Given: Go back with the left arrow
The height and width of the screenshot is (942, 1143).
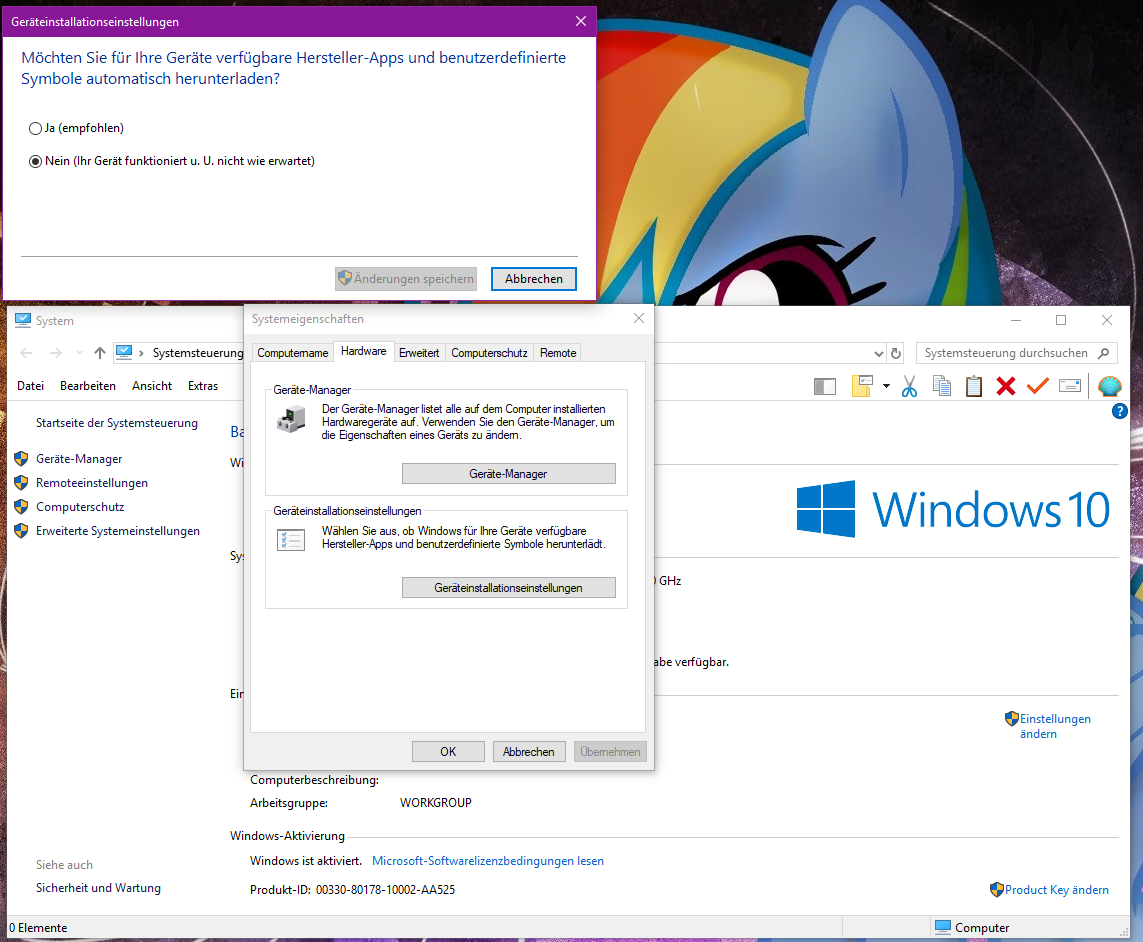Looking at the screenshot, I should pos(26,353).
